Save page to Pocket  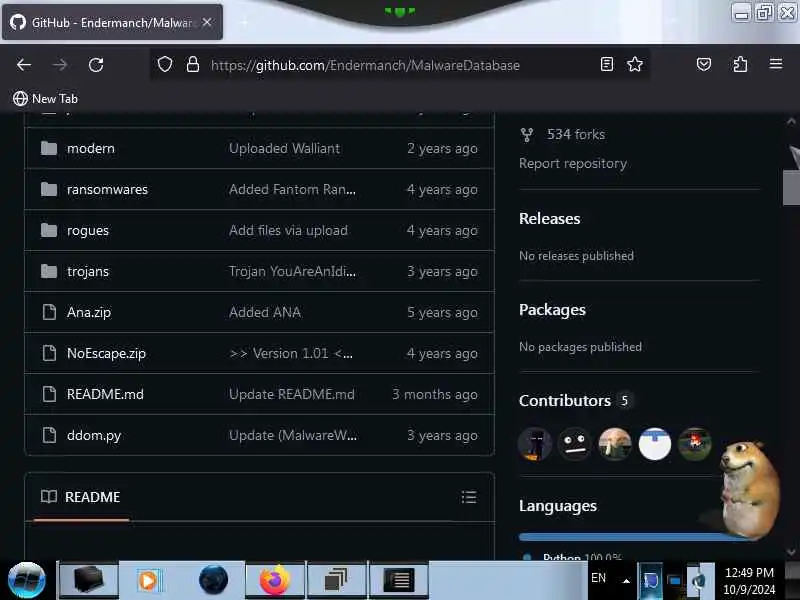[704, 64]
